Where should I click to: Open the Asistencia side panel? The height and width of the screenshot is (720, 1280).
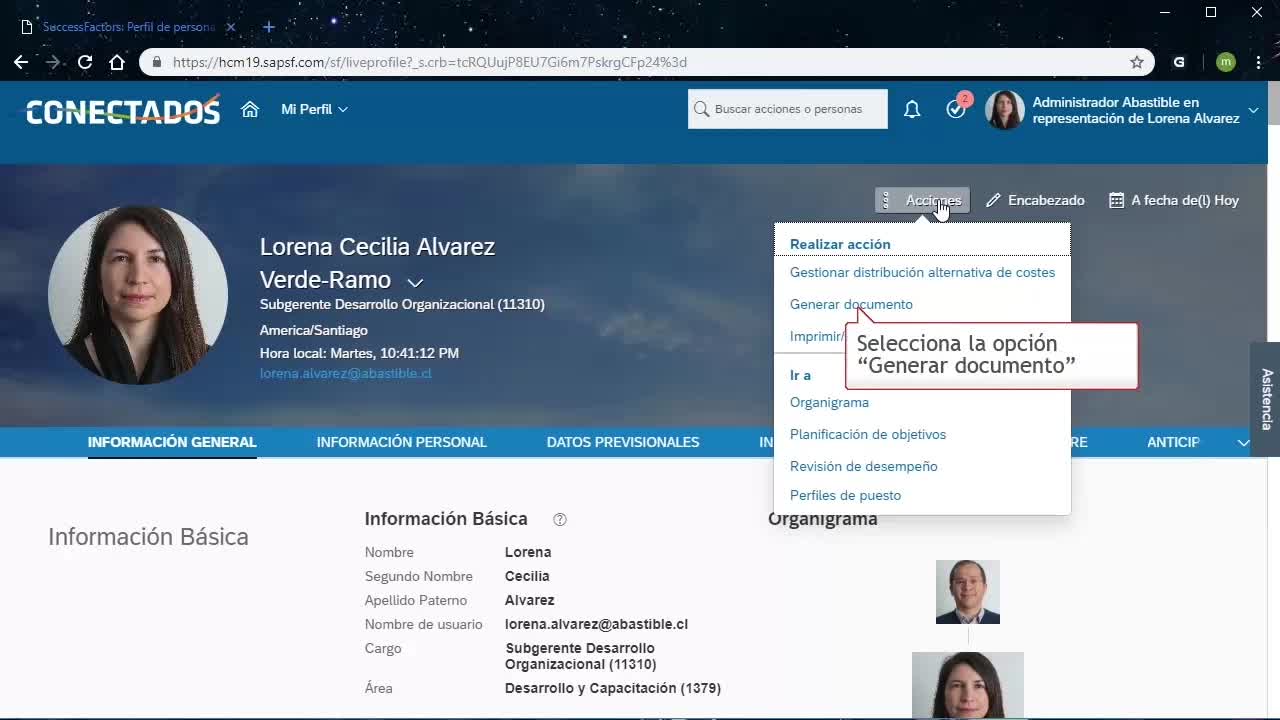pyautogui.click(x=1266, y=399)
